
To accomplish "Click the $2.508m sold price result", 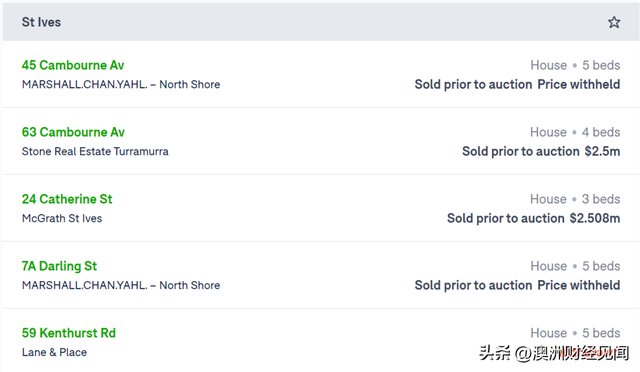I will pyautogui.click(x=595, y=218).
